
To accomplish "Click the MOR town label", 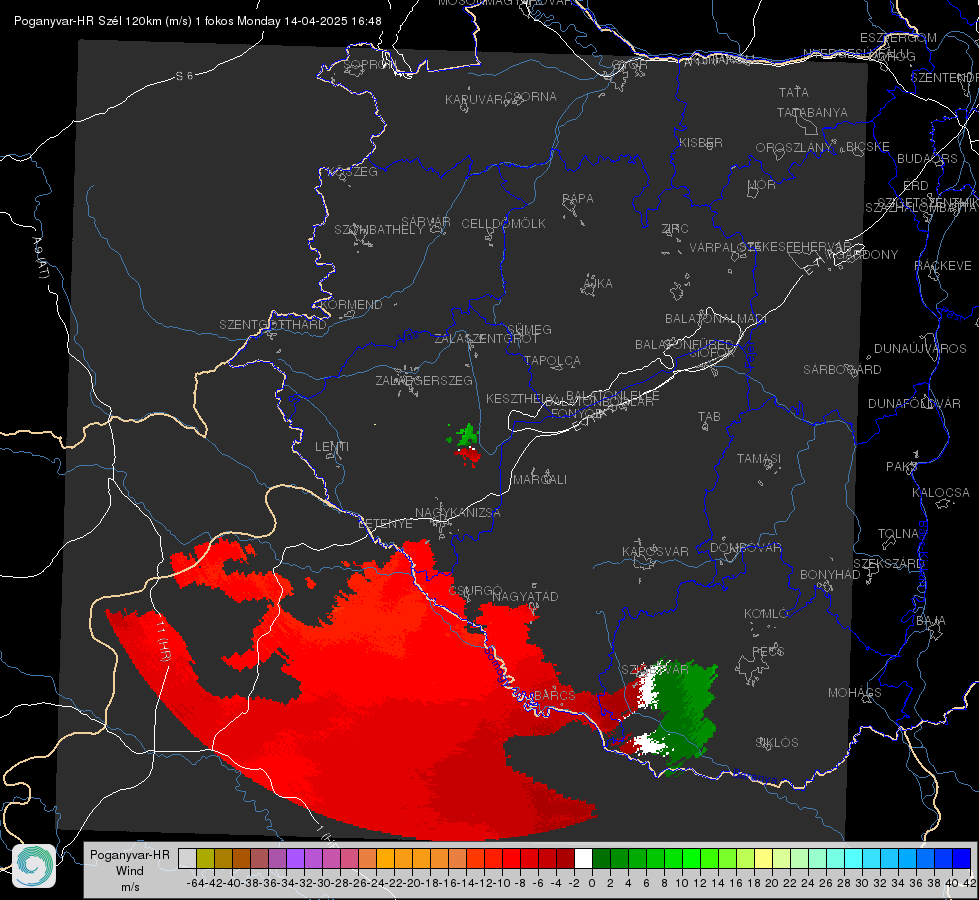I will tap(762, 184).
